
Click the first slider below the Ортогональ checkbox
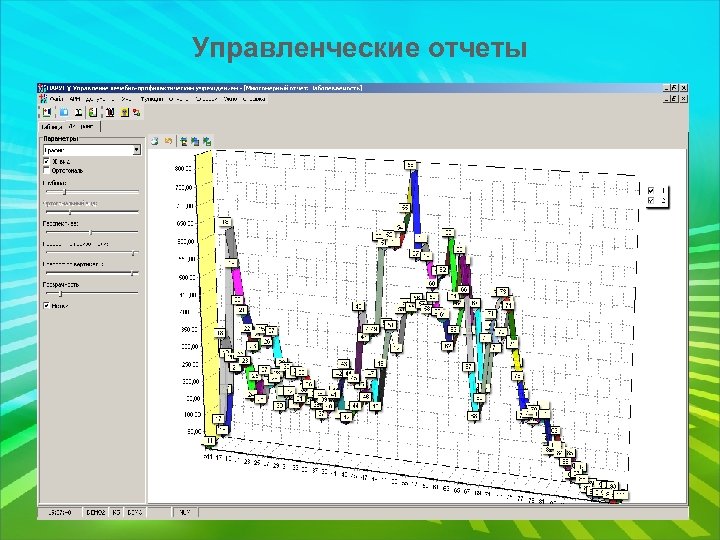tap(91, 191)
